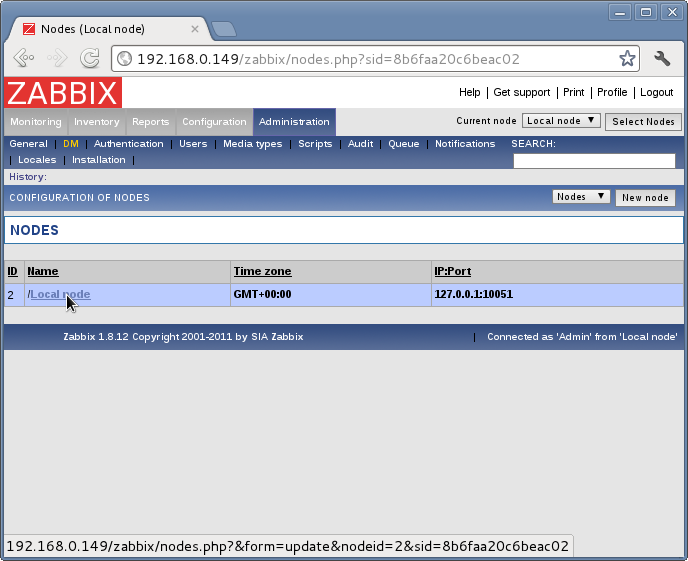This screenshot has width=688, height=561.
Task: Go to Users submenu
Action: (x=193, y=144)
